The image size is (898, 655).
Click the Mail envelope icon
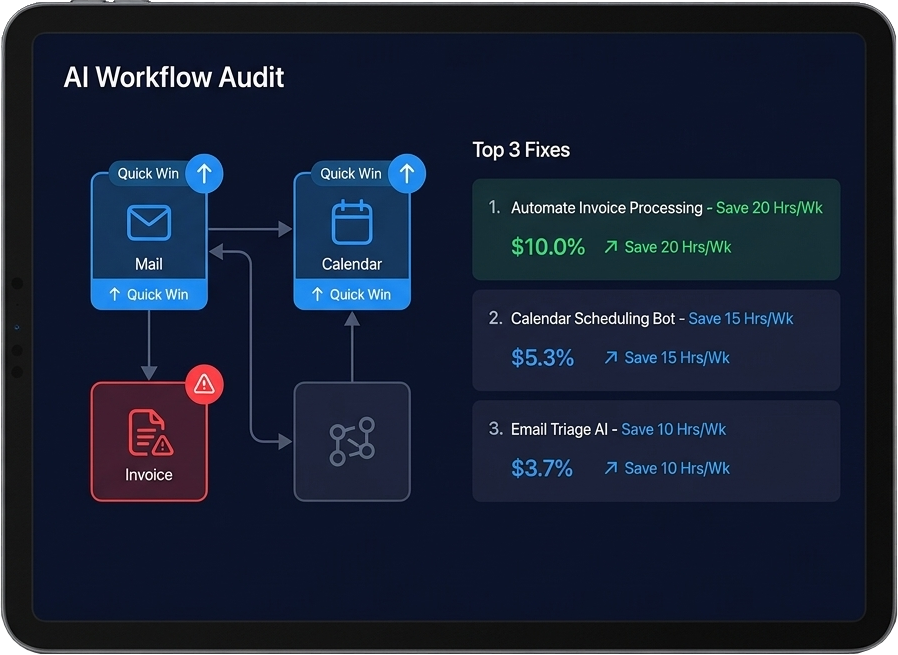149,222
